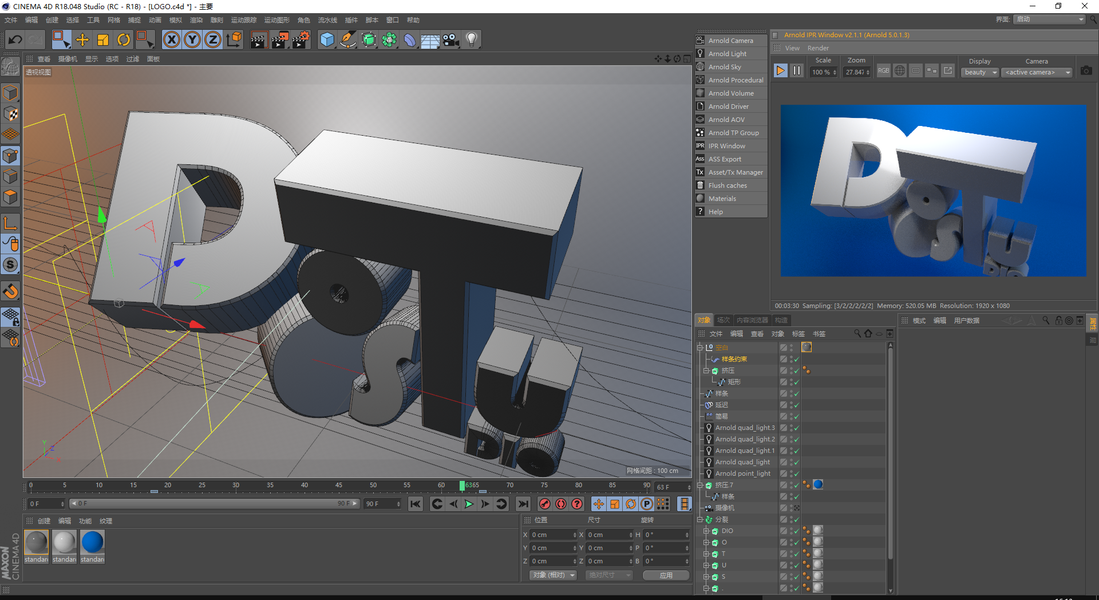Switch to the 内容浏览器 tab
The height and width of the screenshot is (600, 1099).
coord(752,320)
